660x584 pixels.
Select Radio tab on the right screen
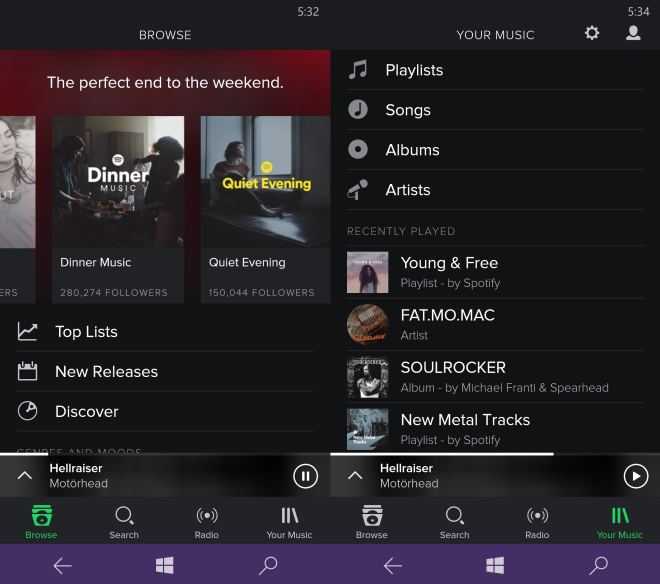tap(537, 522)
